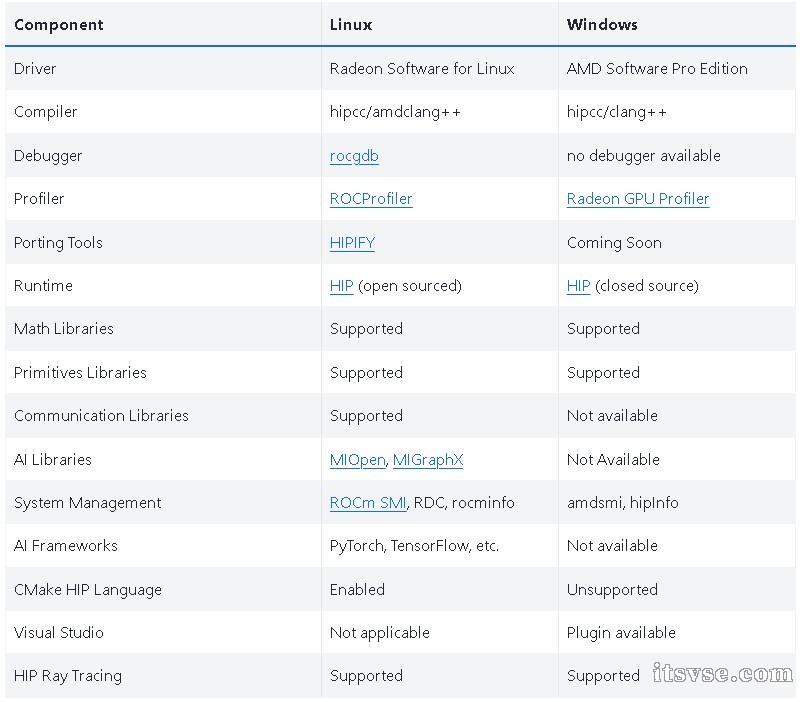
Task: Click the Windows column header
Action: (602, 25)
